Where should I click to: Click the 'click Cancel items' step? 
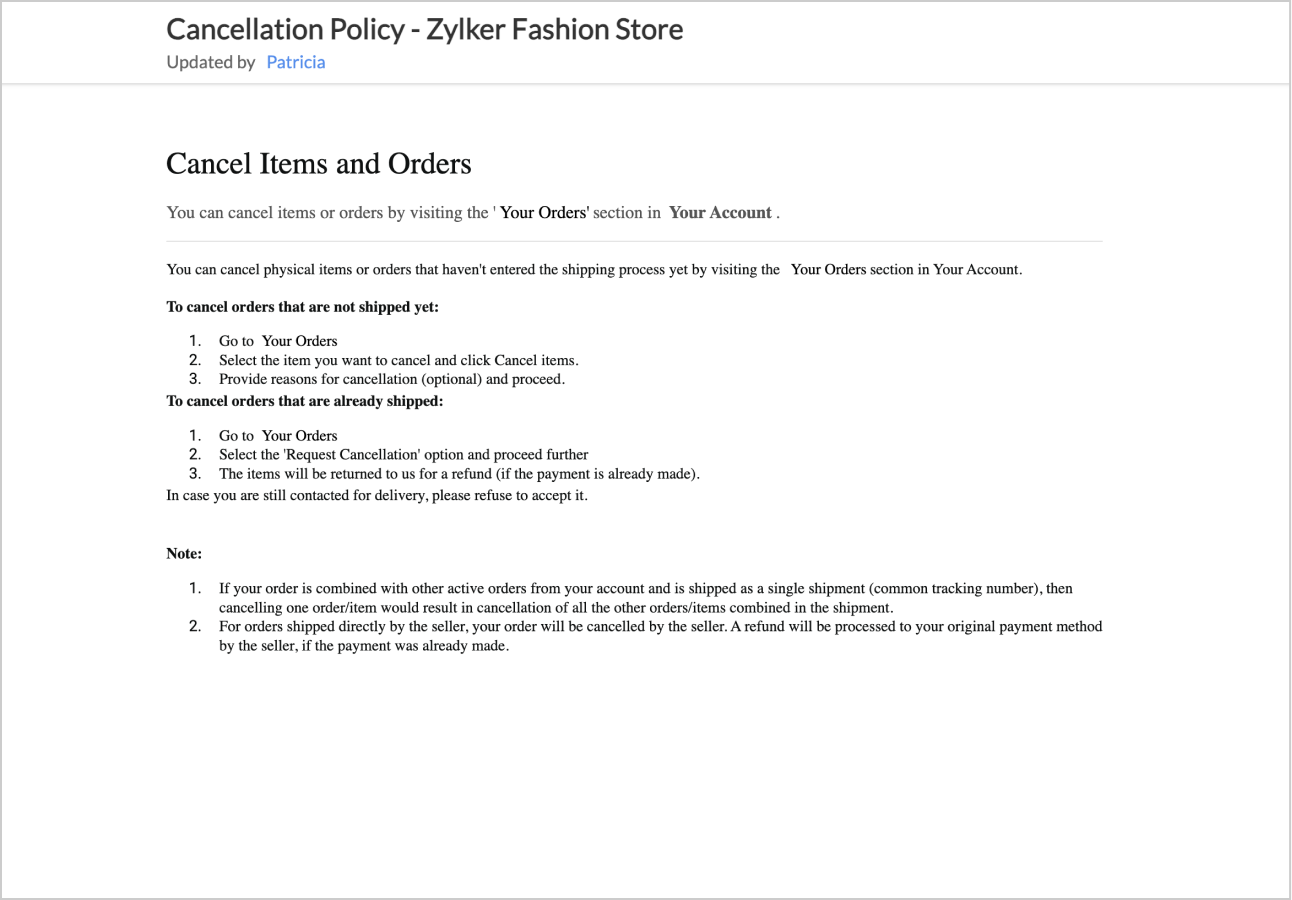point(398,360)
